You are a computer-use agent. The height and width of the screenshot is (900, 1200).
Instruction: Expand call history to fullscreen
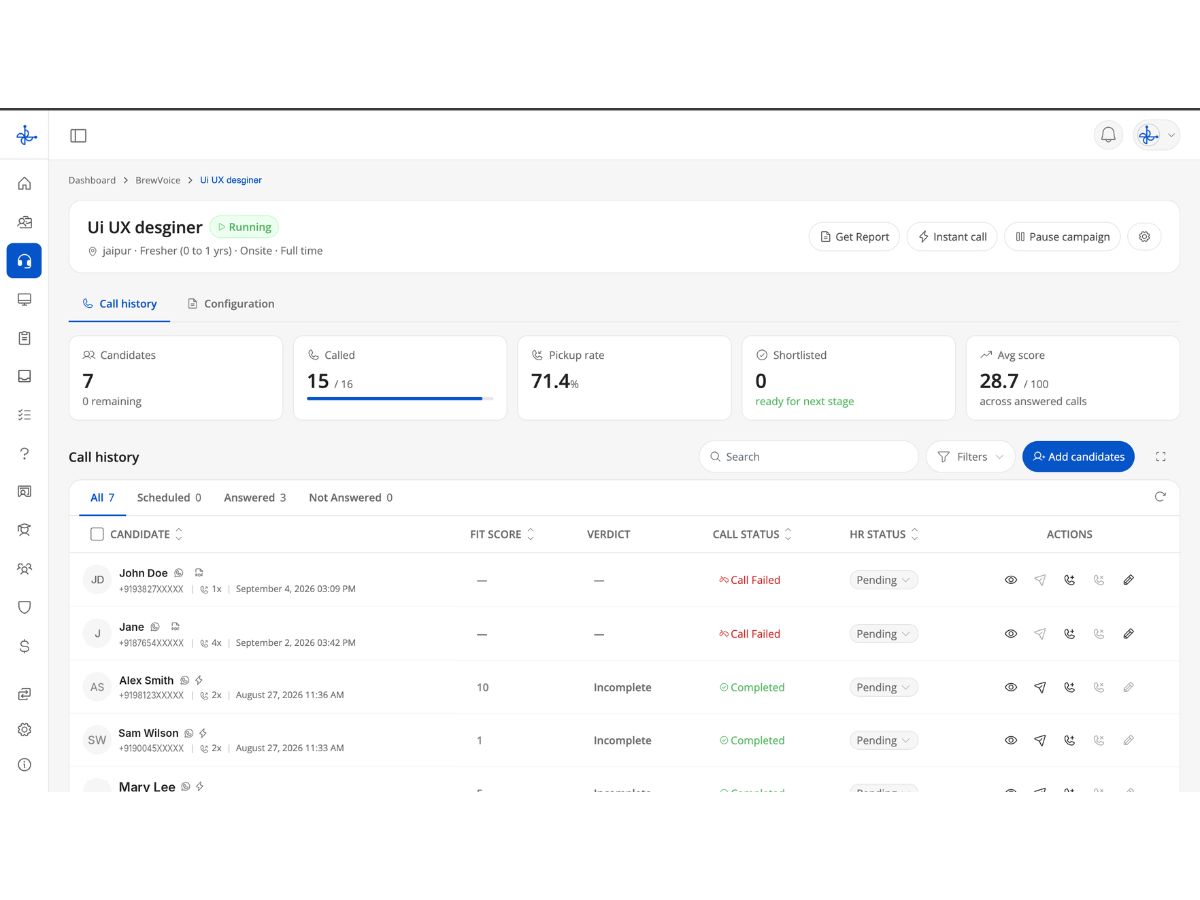(x=1160, y=457)
